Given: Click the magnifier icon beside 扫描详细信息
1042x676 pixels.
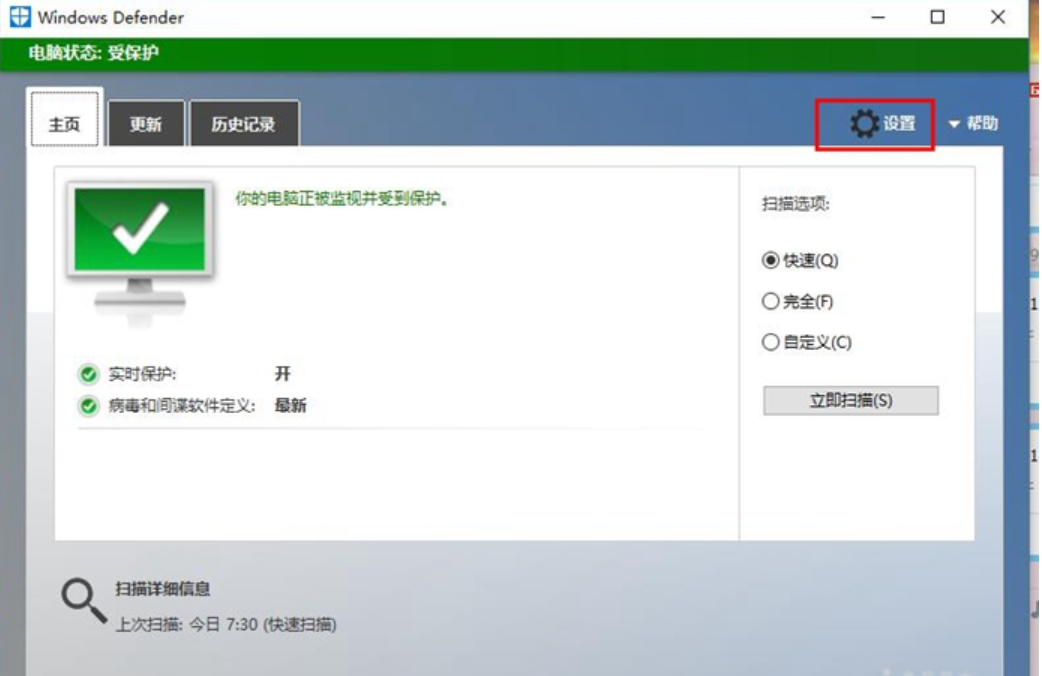Looking at the screenshot, I should [84, 601].
